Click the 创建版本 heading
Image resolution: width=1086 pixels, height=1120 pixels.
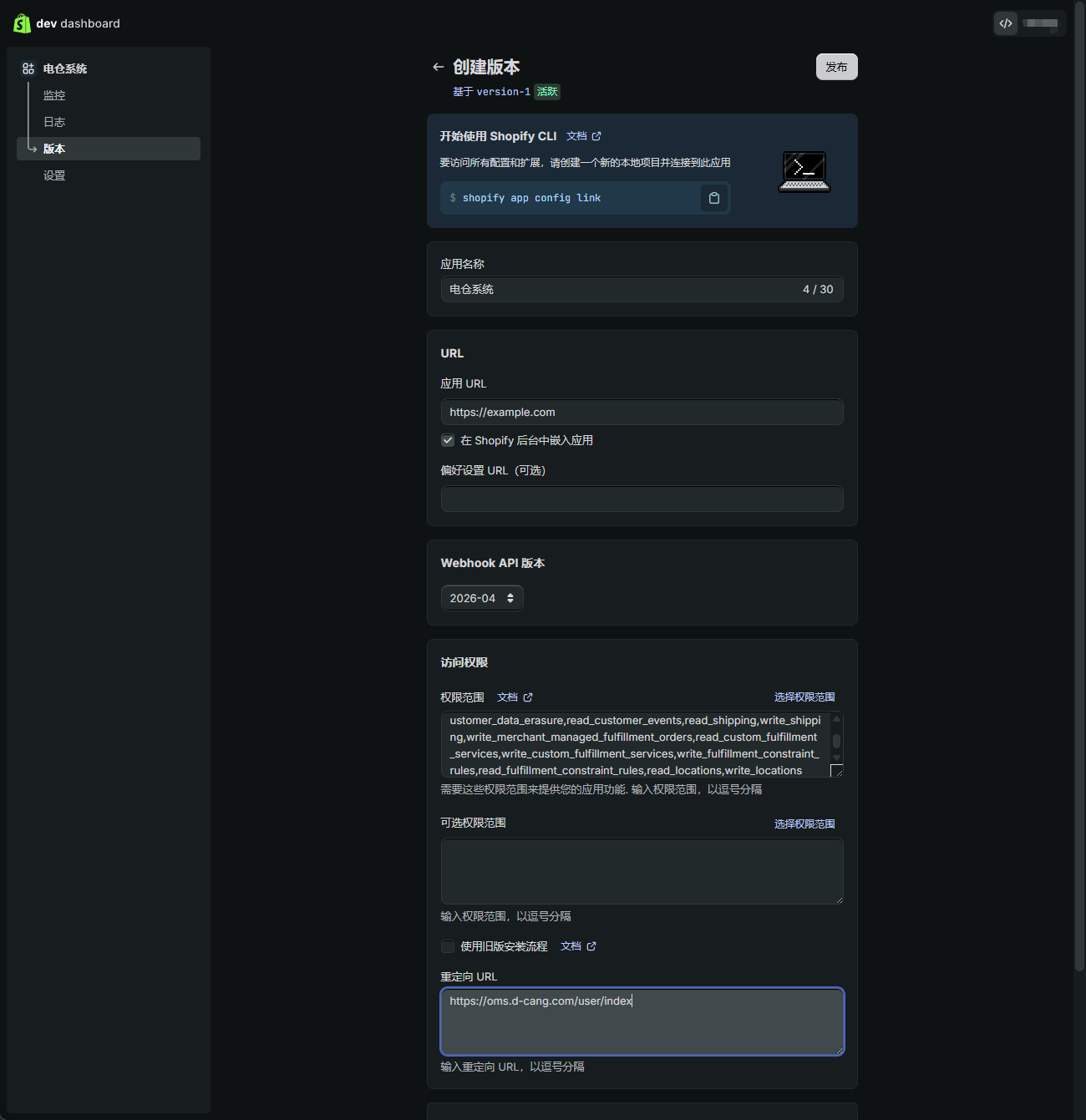pyautogui.click(x=486, y=67)
